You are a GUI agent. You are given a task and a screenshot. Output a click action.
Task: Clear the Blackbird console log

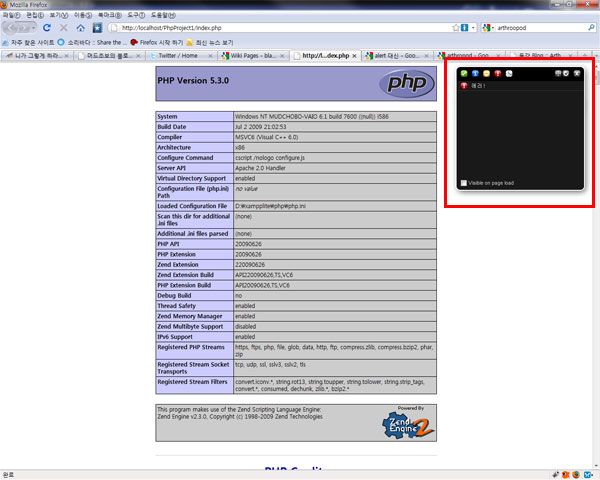[566, 73]
